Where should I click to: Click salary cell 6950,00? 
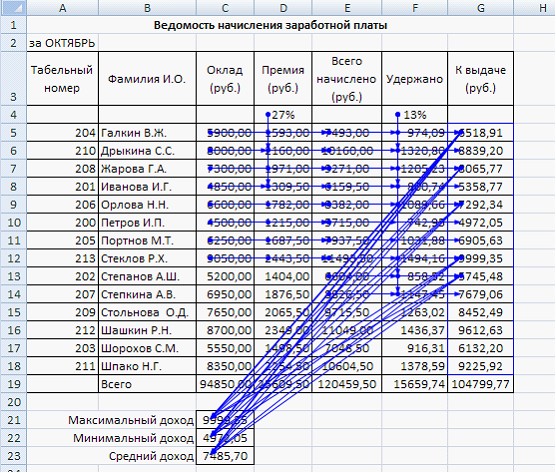pos(225,294)
